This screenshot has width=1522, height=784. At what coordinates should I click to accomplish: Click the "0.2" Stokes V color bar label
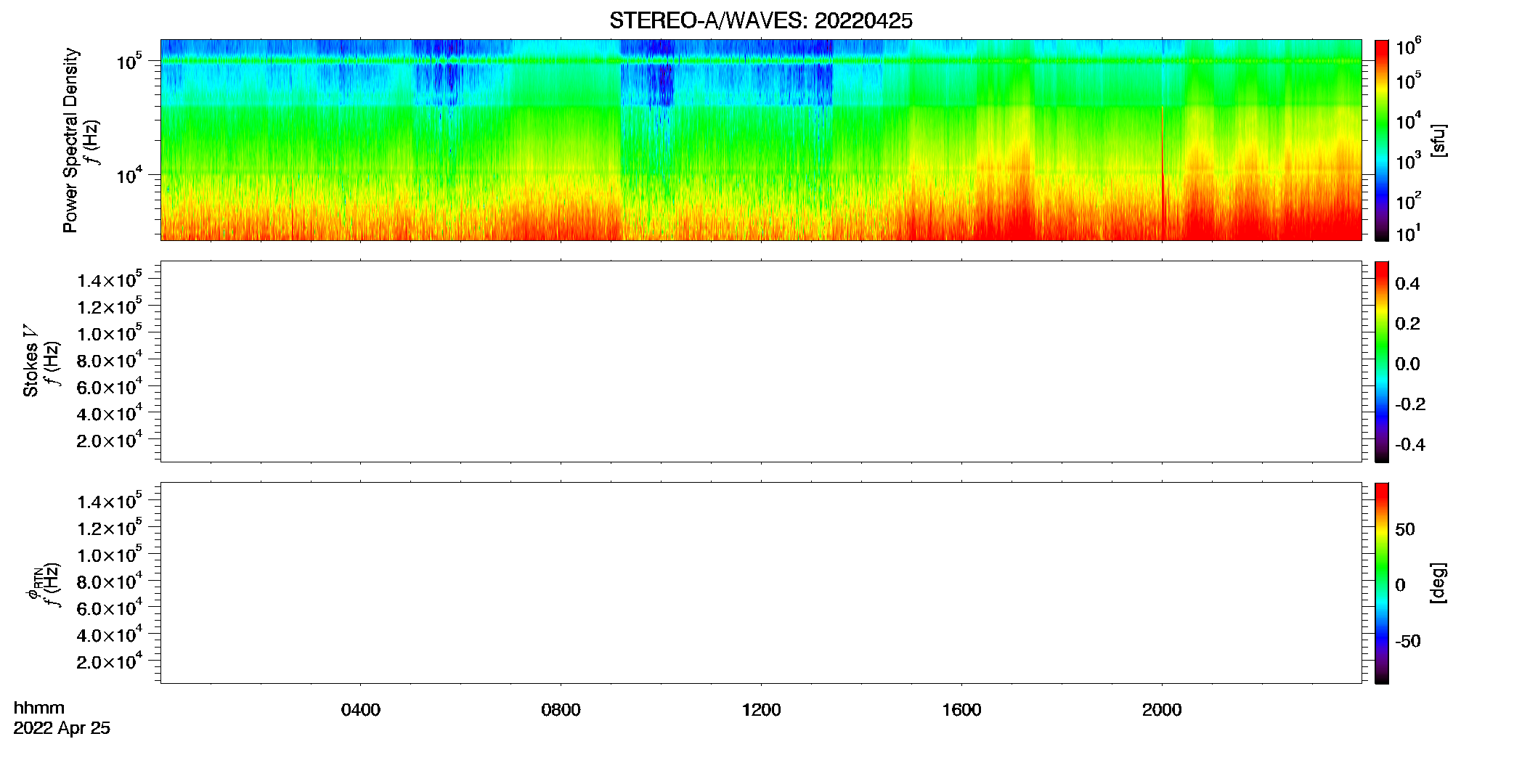pyautogui.click(x=1407, y=324)
